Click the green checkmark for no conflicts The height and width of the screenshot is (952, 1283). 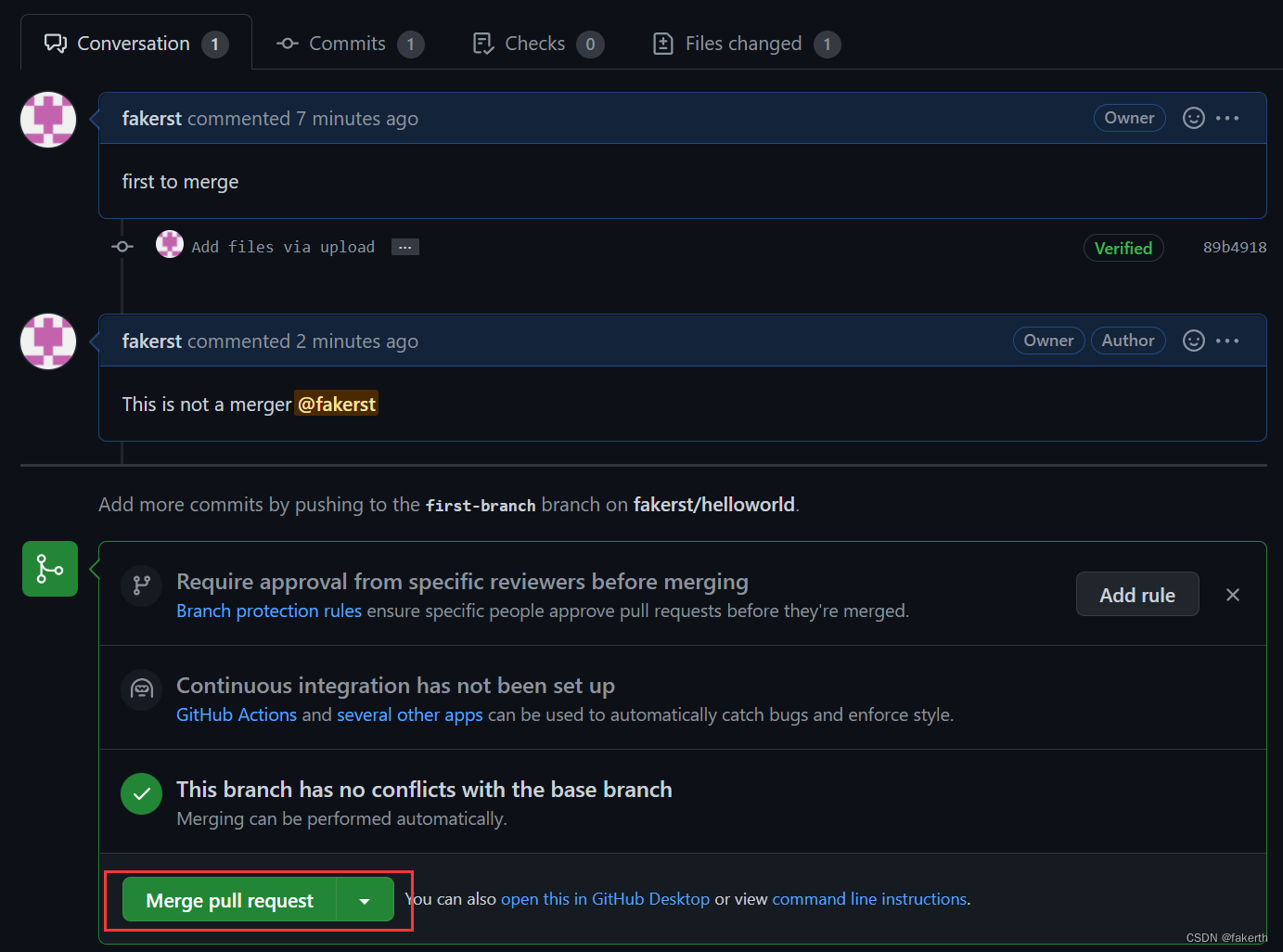coord(142,793)
